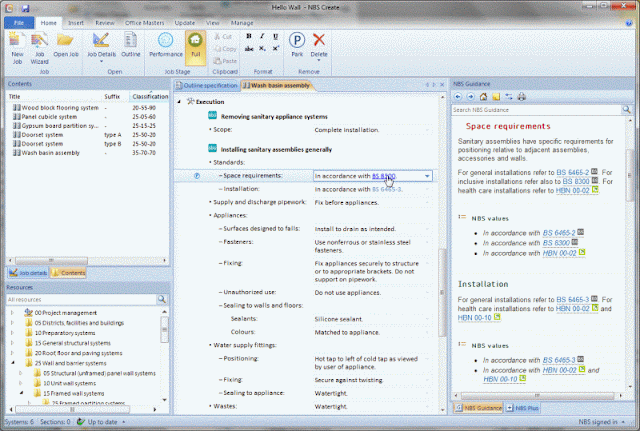Viewport: 640px width, 431px height.
Task: Switch to the Insert ribbon tab
Action: click(76, 23)
